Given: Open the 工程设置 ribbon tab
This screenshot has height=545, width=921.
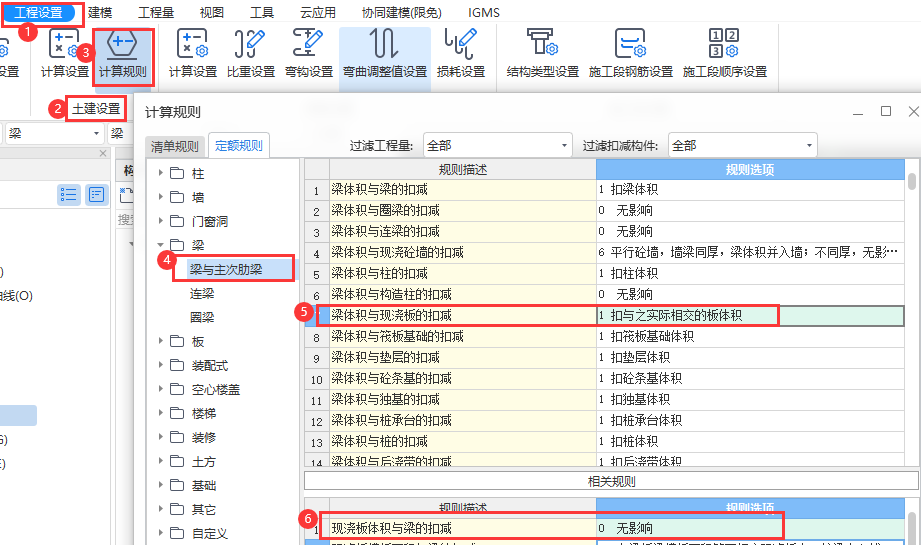Looking at the screenshot, I should (x=38, y=12).
